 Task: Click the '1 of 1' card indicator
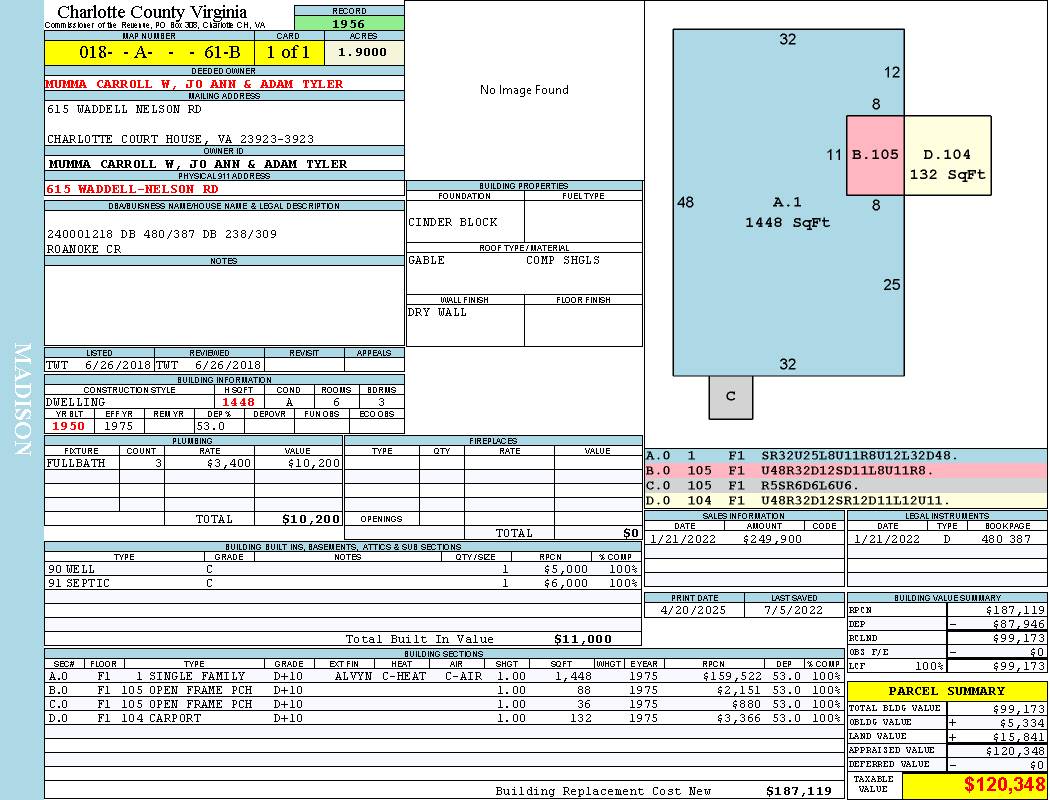click(287, 52)
